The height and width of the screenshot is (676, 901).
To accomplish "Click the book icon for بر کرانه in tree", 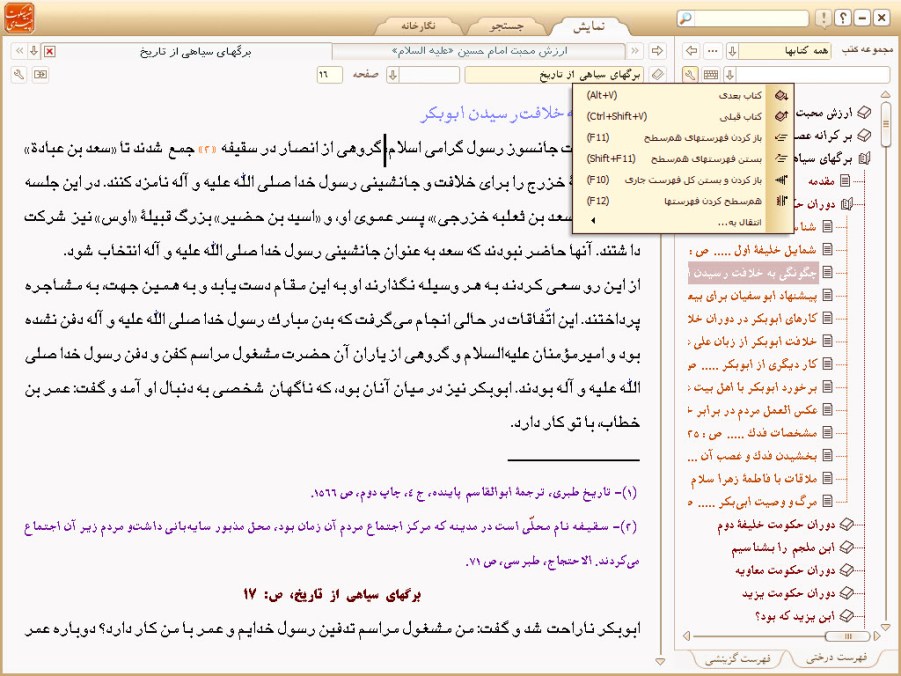I will tap(864, 136).
